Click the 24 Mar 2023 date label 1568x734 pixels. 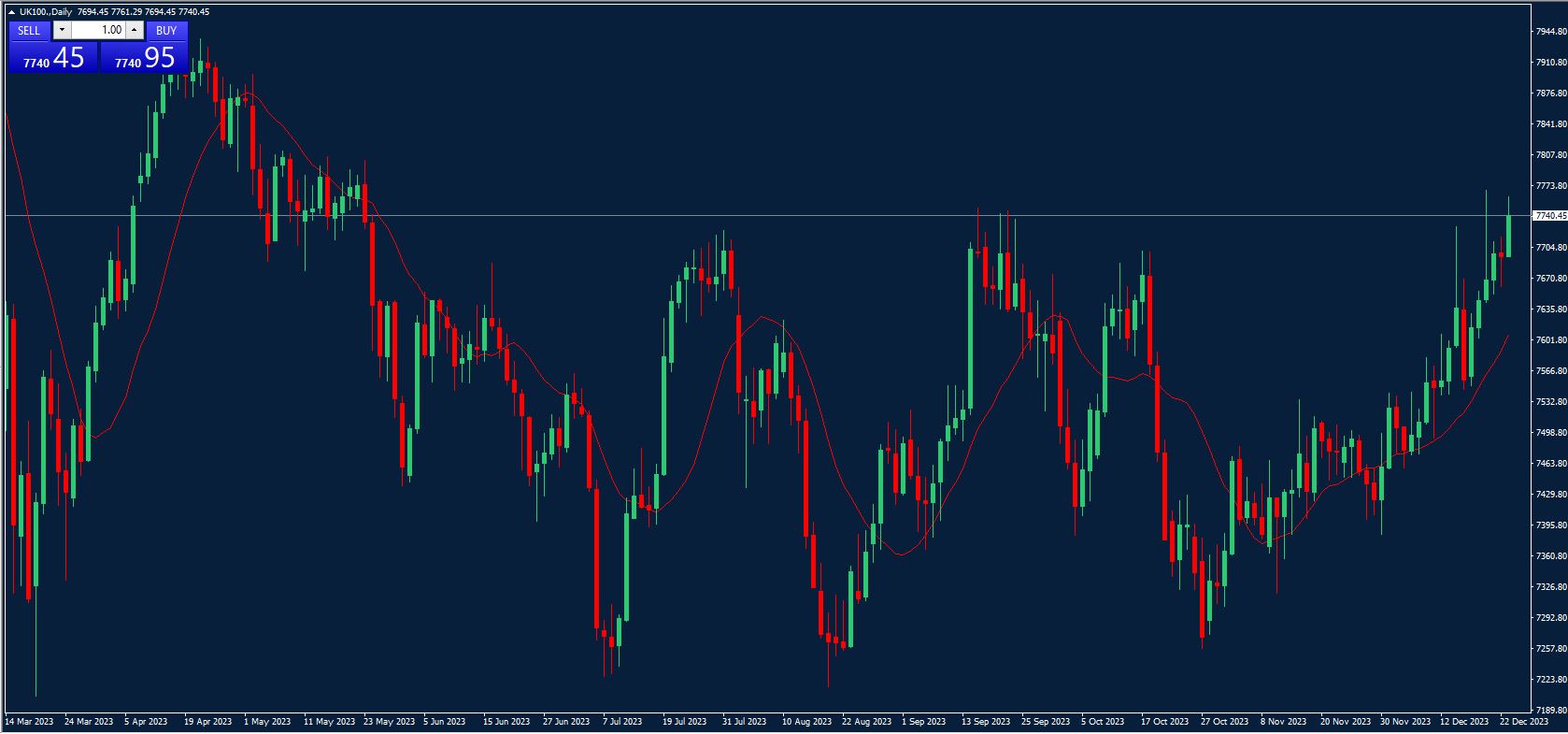click(x=89, y=722)
